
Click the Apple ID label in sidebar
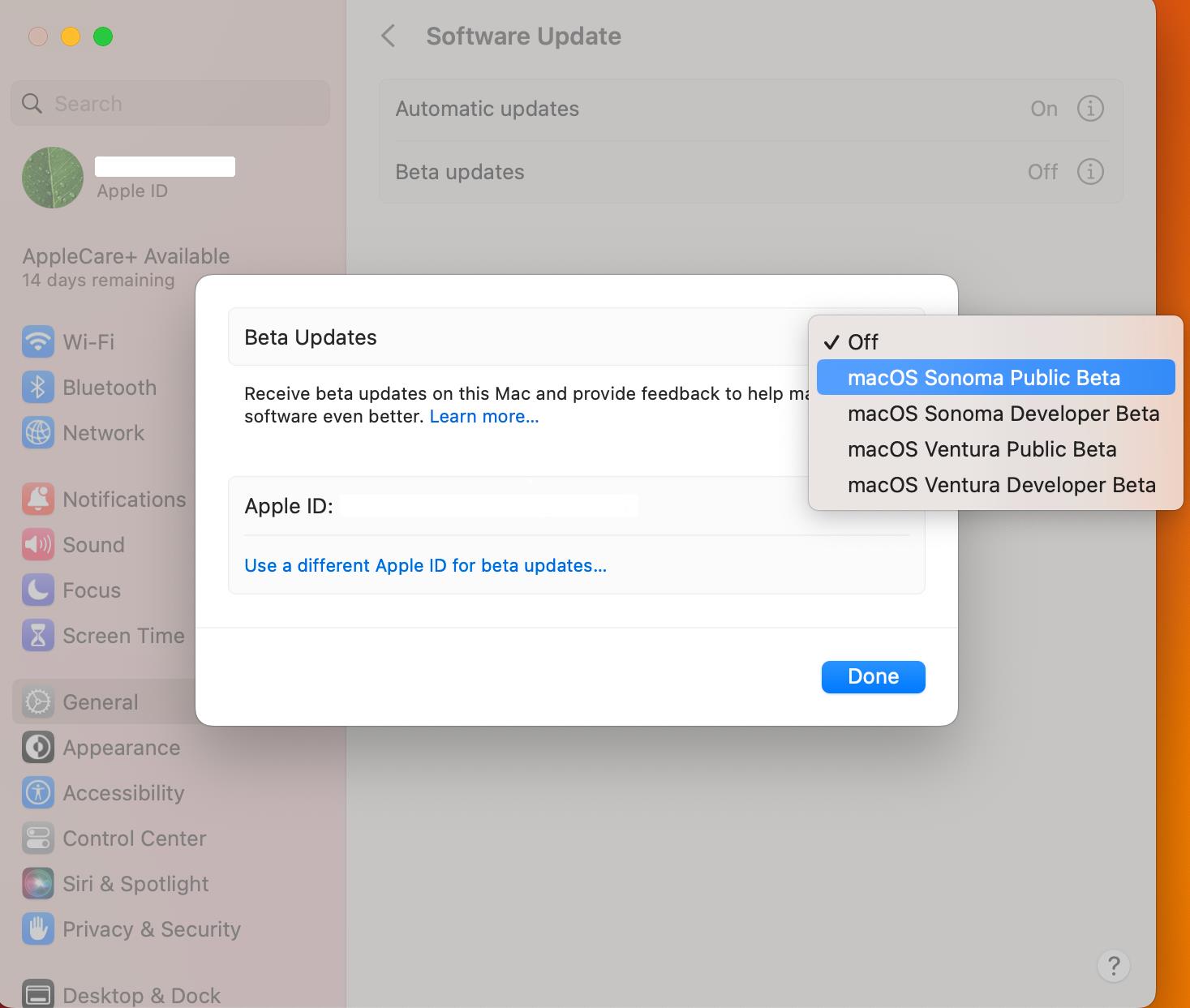(132, 191)
